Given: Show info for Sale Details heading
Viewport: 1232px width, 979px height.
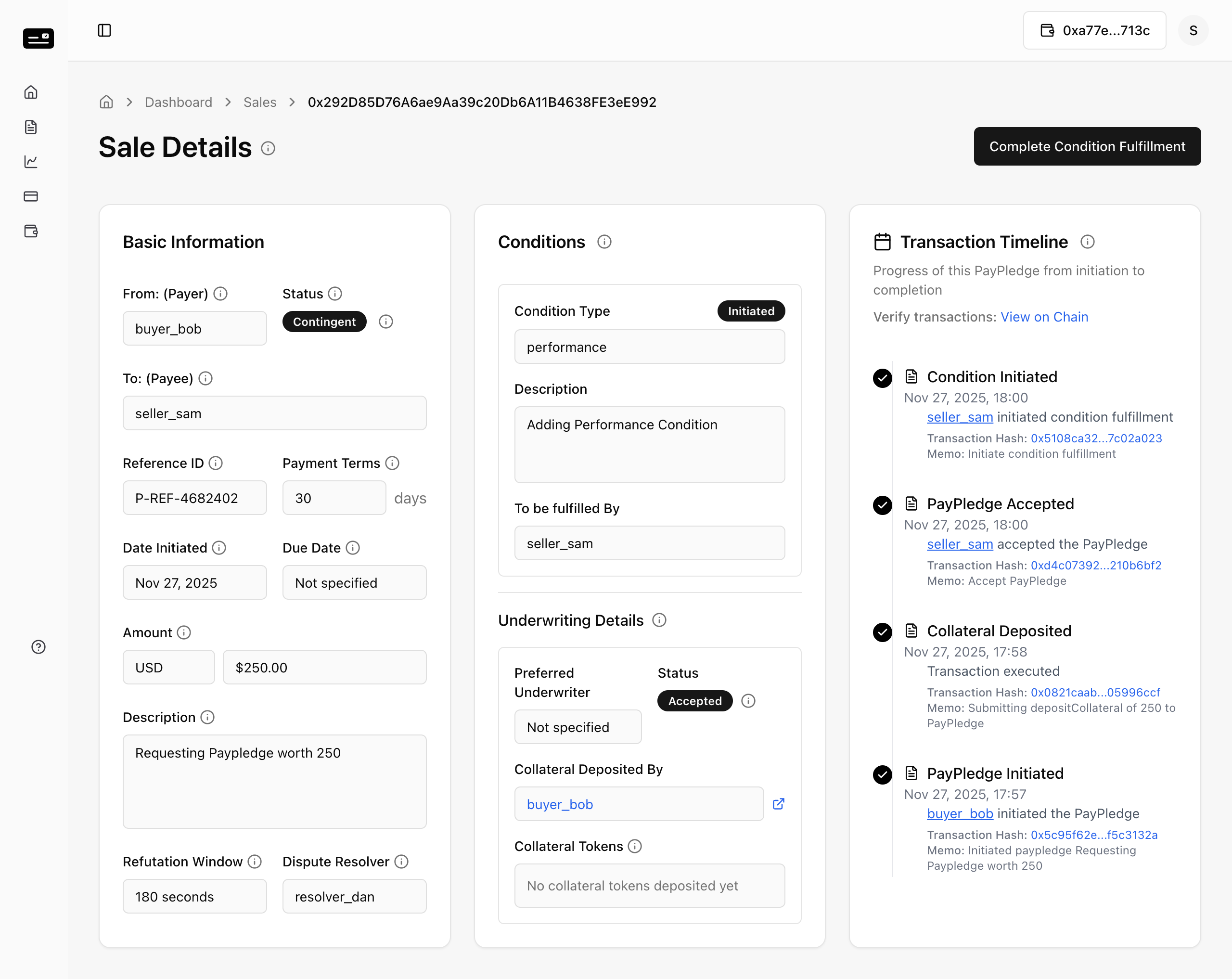Looking at the screenshot, I should point(268,149).
